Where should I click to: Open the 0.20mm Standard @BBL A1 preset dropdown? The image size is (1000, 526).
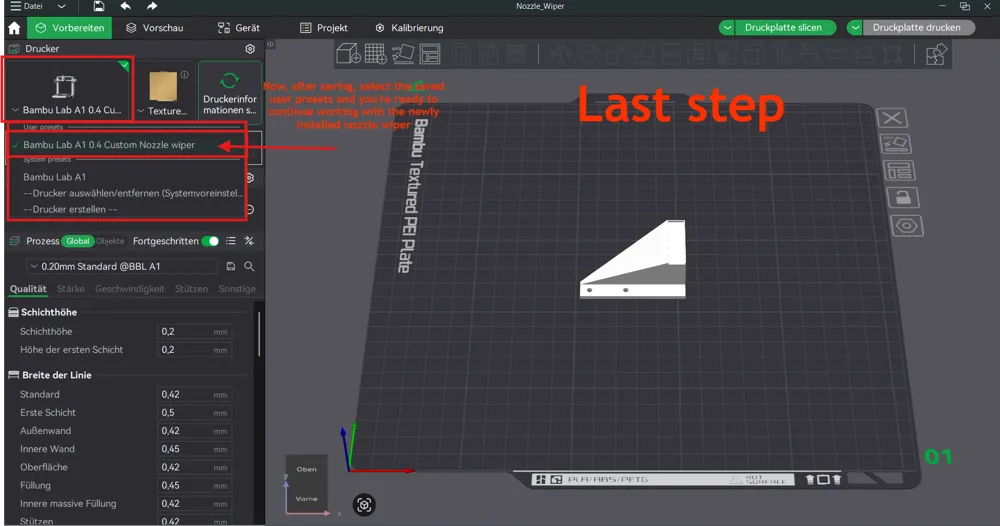click(x=122, y=267)
